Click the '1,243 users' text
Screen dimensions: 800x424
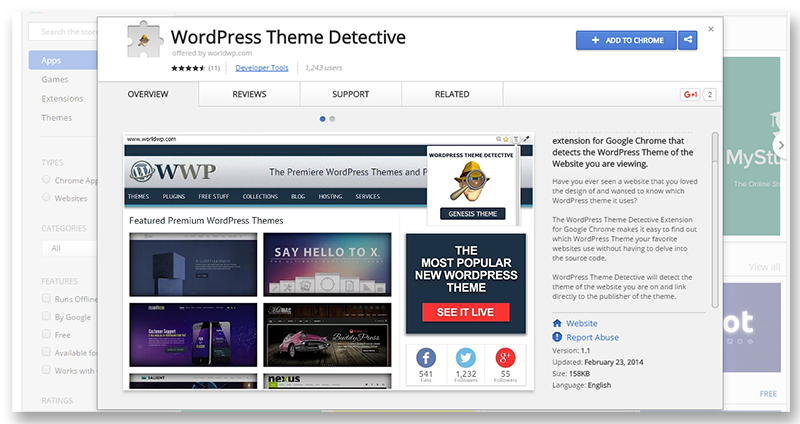coord(323,68)
